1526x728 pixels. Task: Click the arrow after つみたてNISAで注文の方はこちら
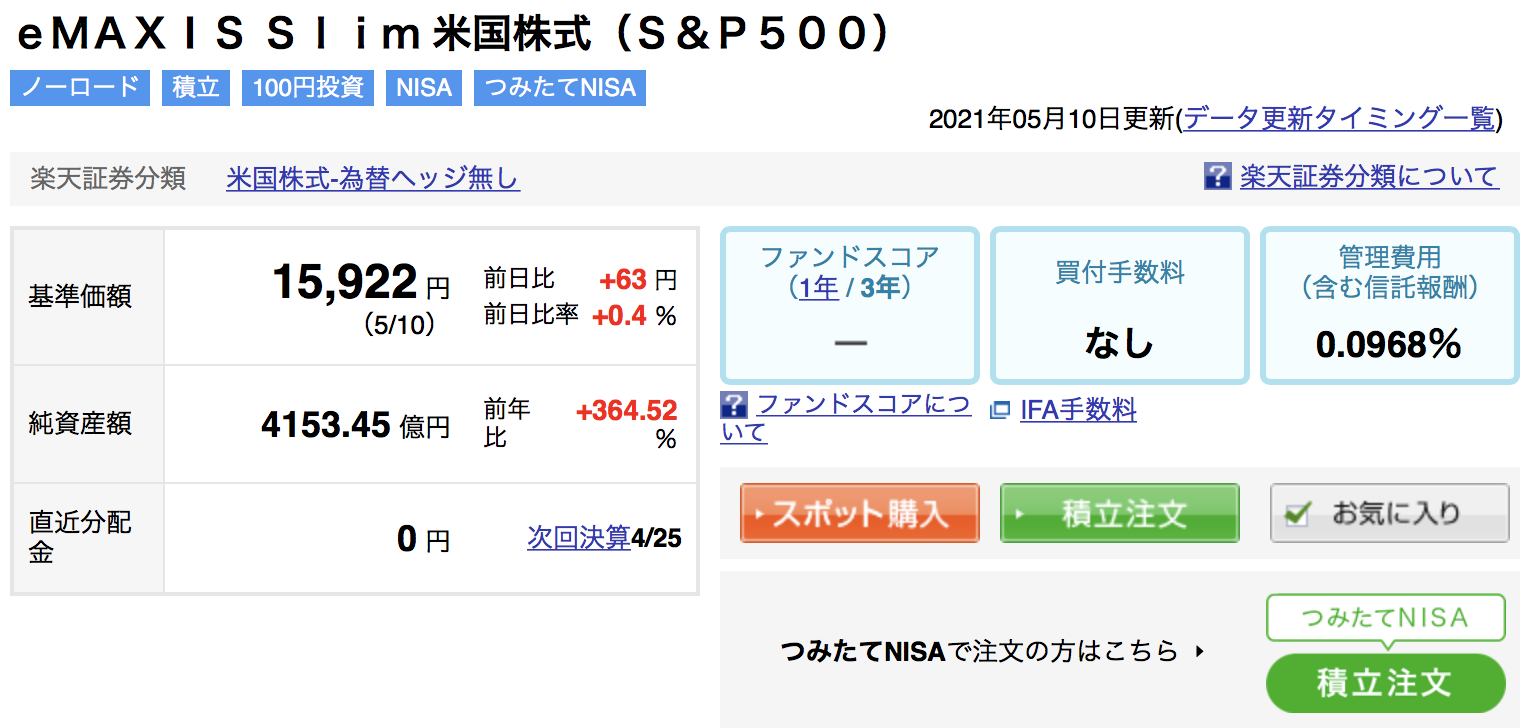click(x=1200, y=652)
